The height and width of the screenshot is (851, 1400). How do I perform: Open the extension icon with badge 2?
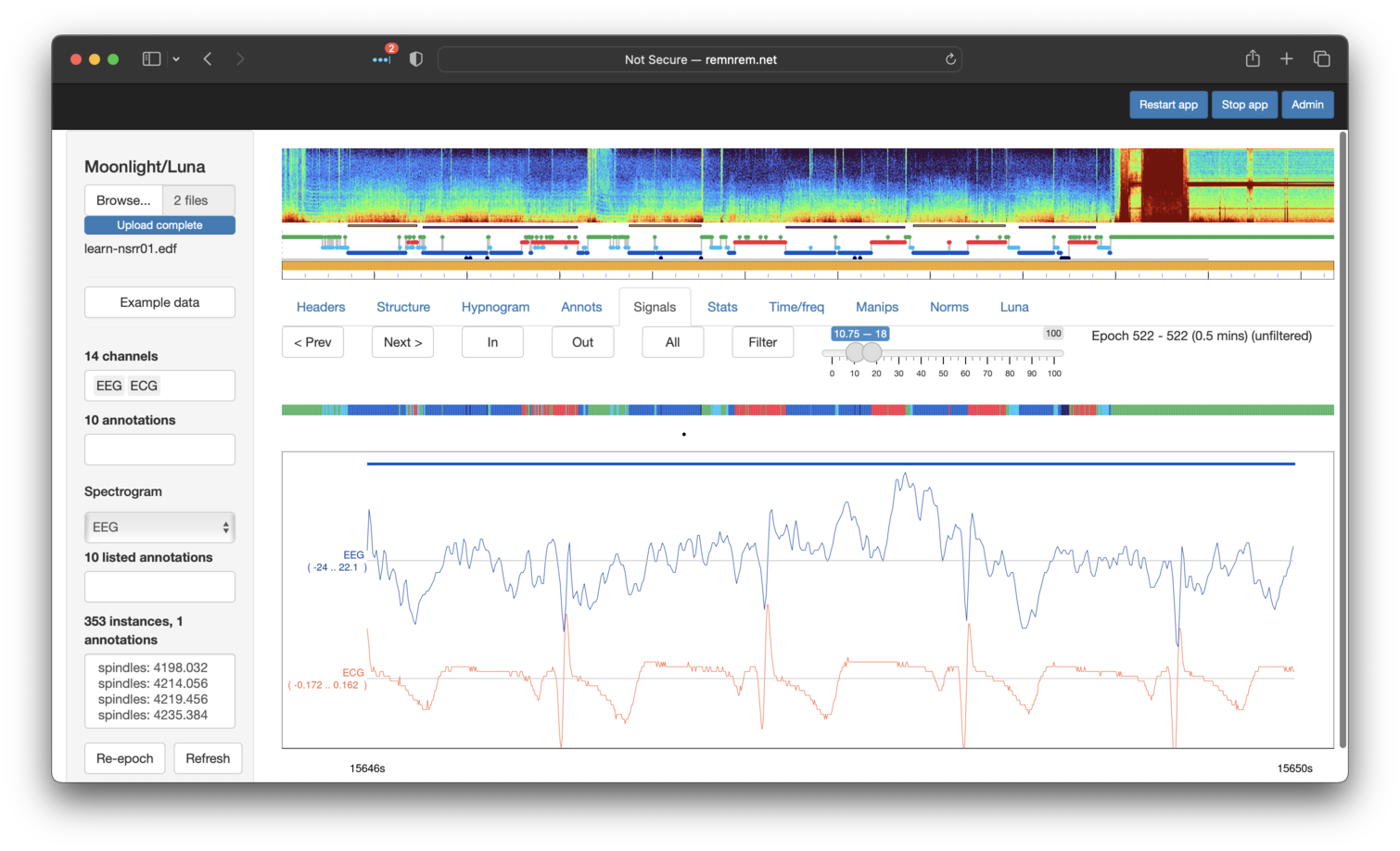pyautogui.click(x=382, y=59)
